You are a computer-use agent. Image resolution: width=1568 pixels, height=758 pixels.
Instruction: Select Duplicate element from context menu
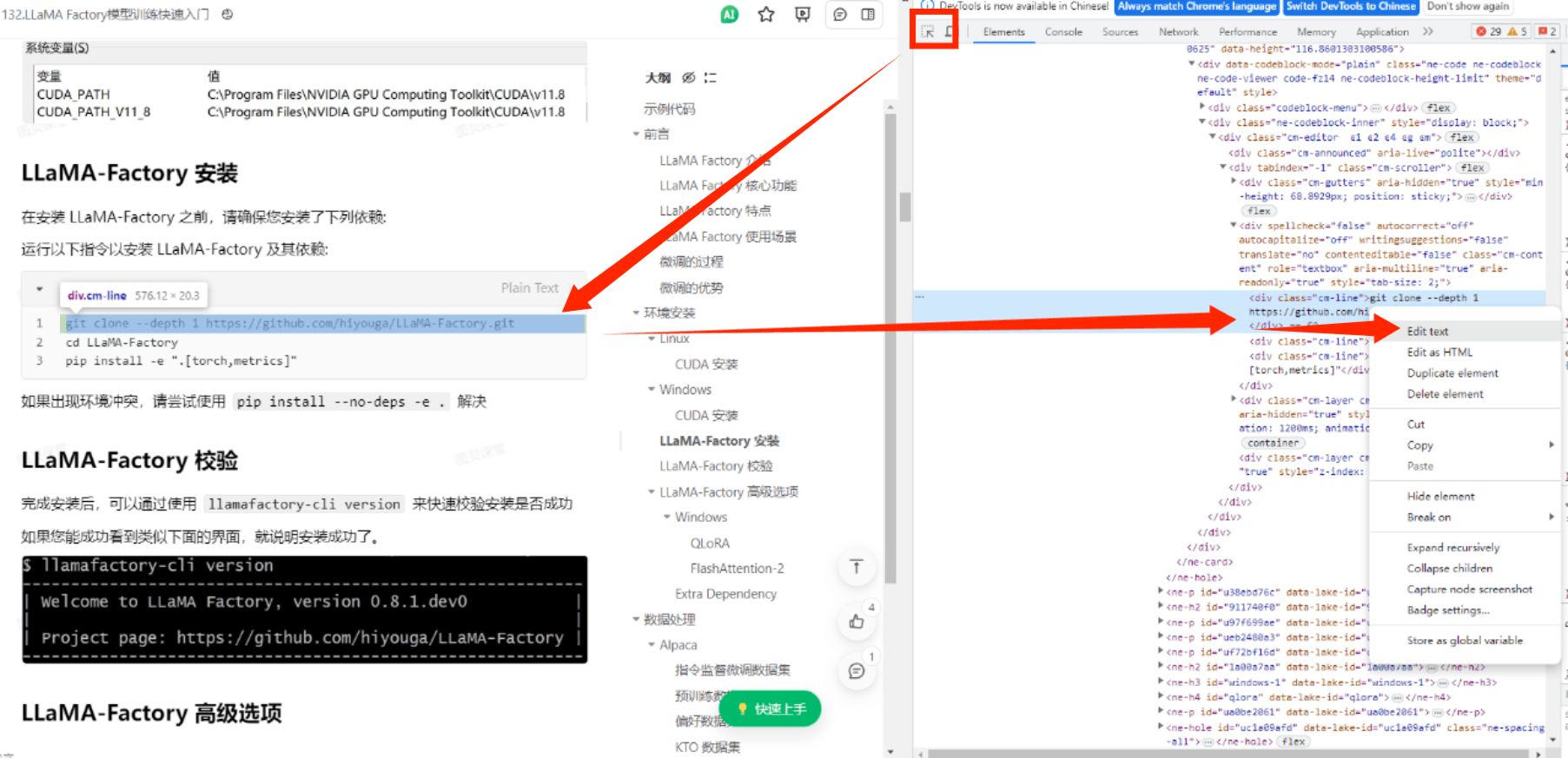pos(1465,373)
